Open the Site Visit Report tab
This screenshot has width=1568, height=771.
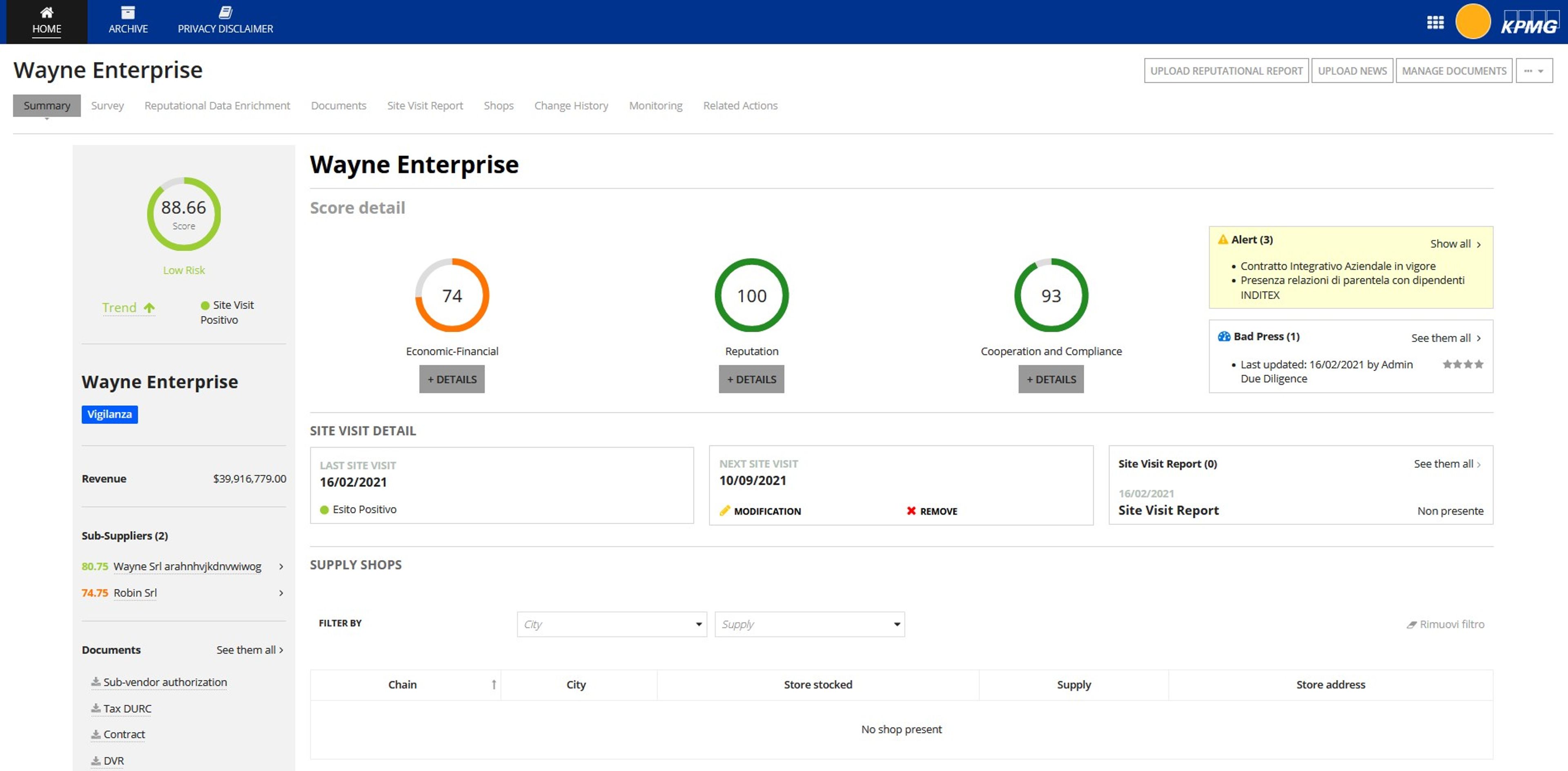425,105
